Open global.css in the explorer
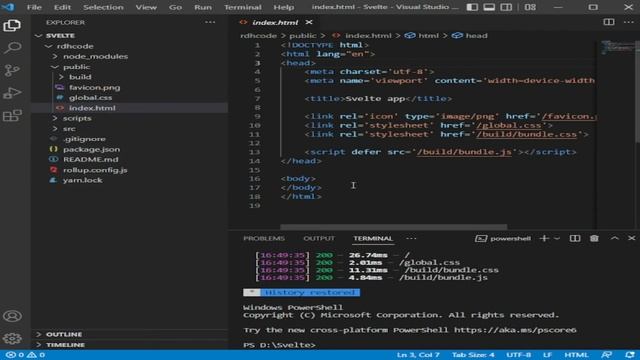 click(90, 98)
